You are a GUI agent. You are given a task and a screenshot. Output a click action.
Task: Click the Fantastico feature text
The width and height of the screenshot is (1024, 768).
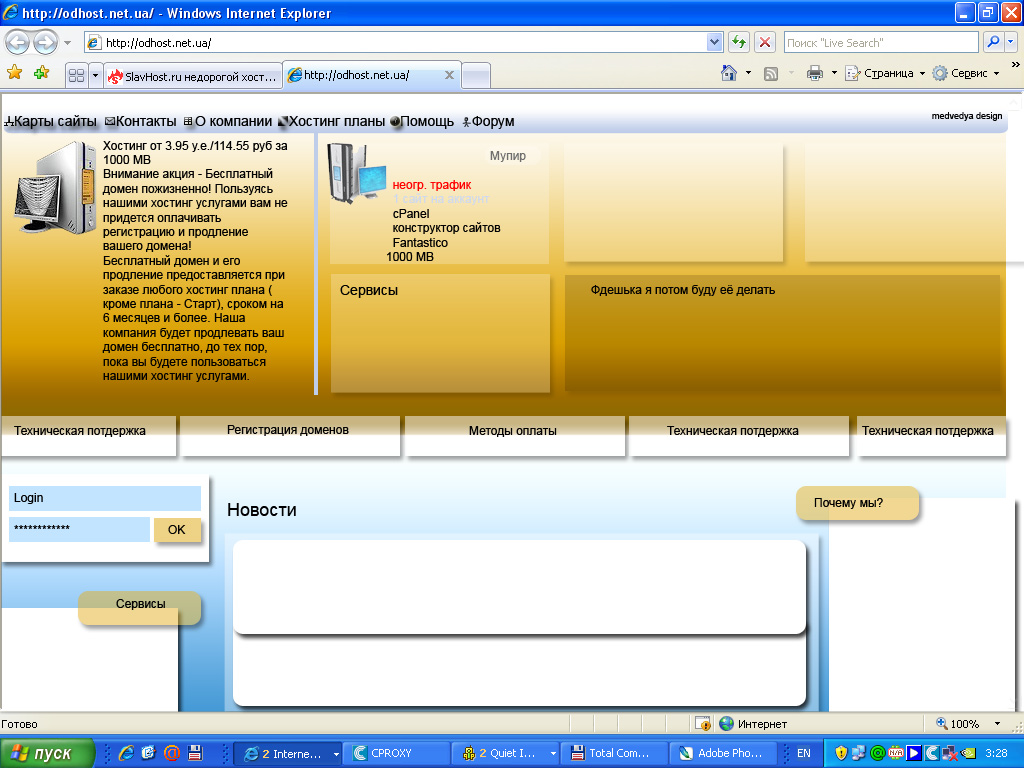click(x=420, y=242)
